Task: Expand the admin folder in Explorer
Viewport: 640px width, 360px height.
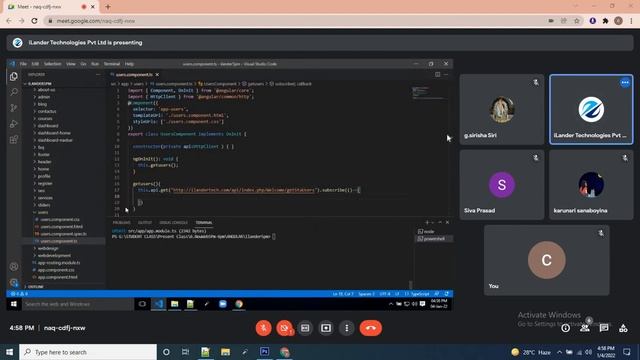Action: point(44,97)
